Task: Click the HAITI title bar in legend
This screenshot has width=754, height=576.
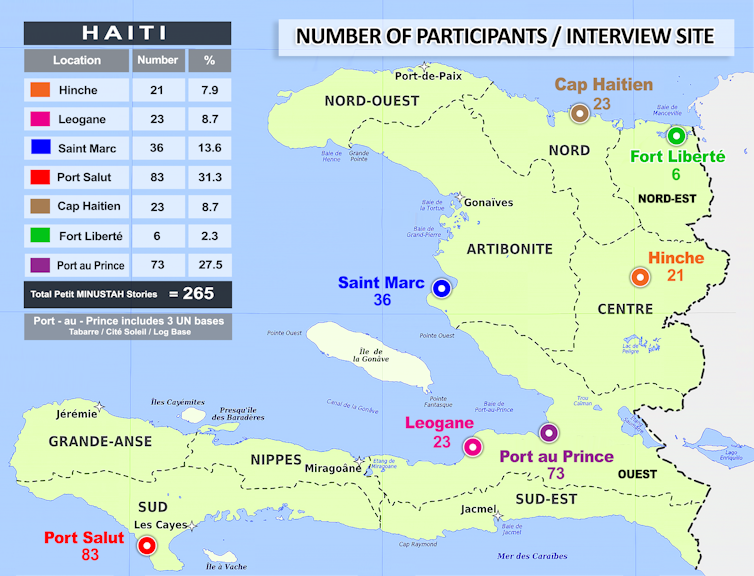Action: (x=127, y=33)
